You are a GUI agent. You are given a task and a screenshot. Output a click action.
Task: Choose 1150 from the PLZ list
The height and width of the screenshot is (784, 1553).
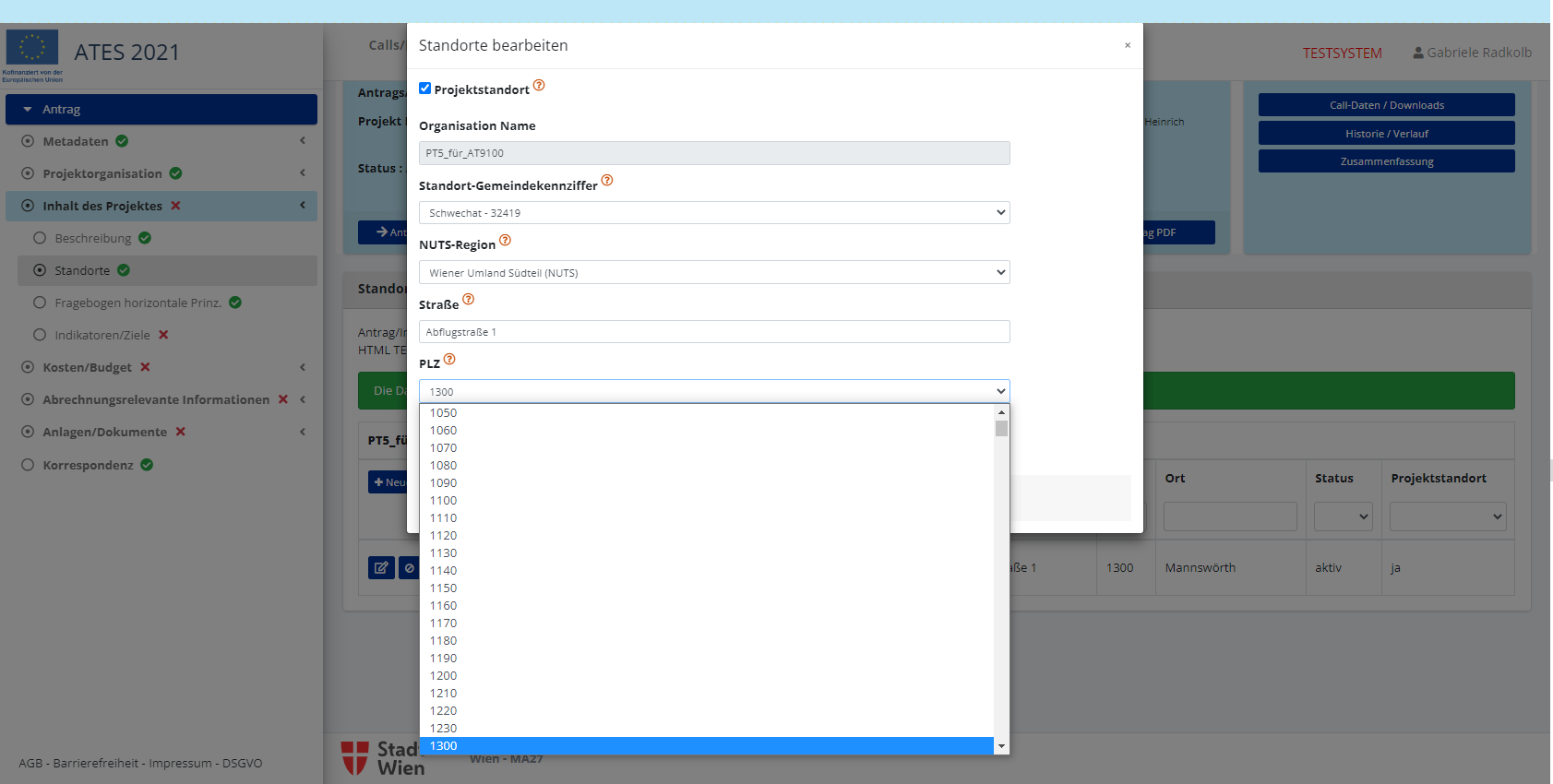tap(443, 588)
